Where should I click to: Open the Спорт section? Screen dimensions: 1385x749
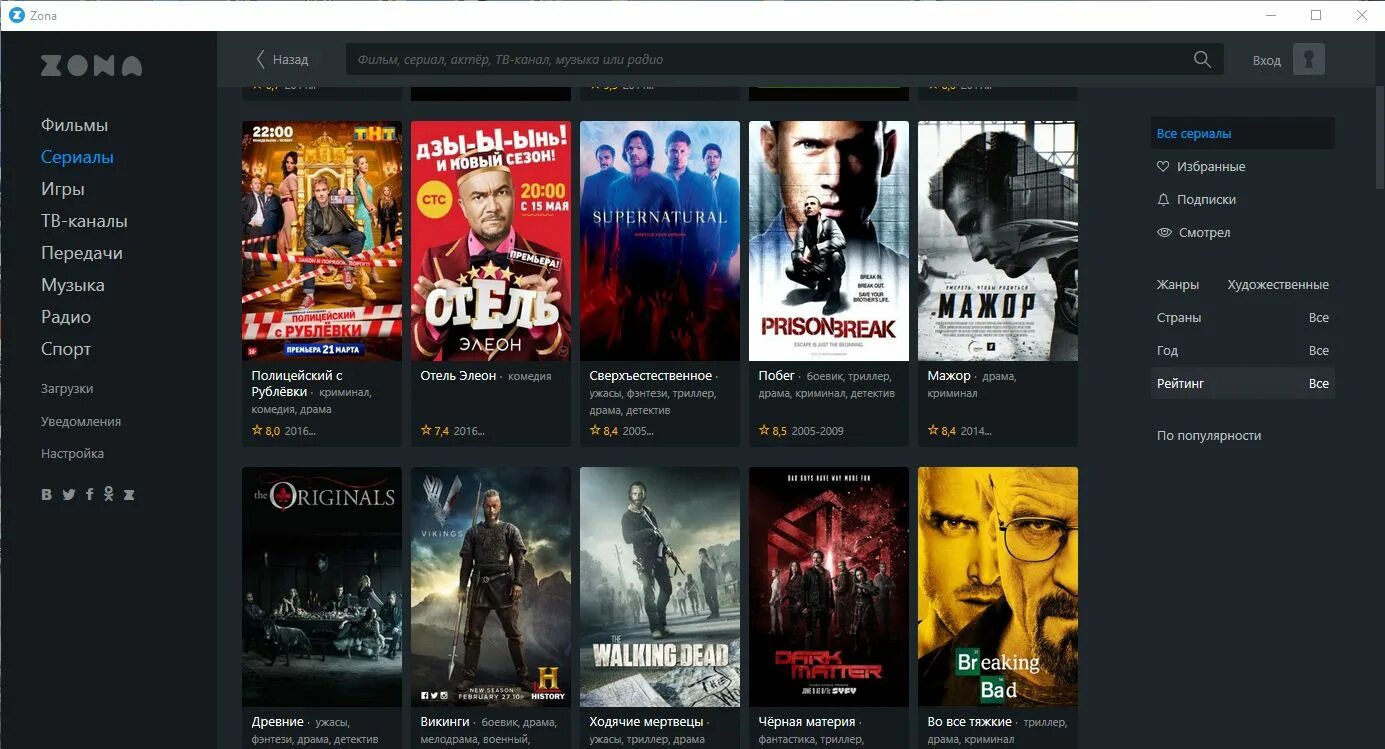66,349
